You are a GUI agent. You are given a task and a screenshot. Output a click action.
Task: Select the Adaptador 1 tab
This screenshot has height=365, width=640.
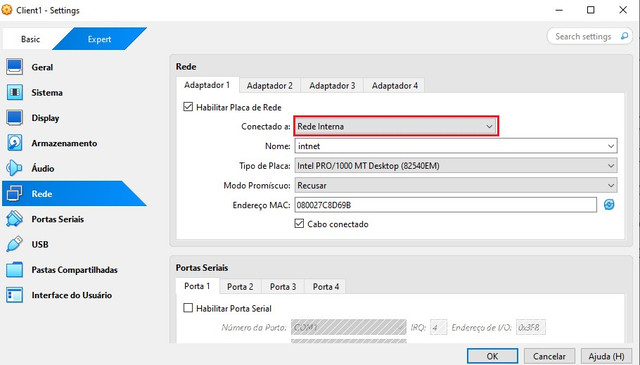(207, 85)
